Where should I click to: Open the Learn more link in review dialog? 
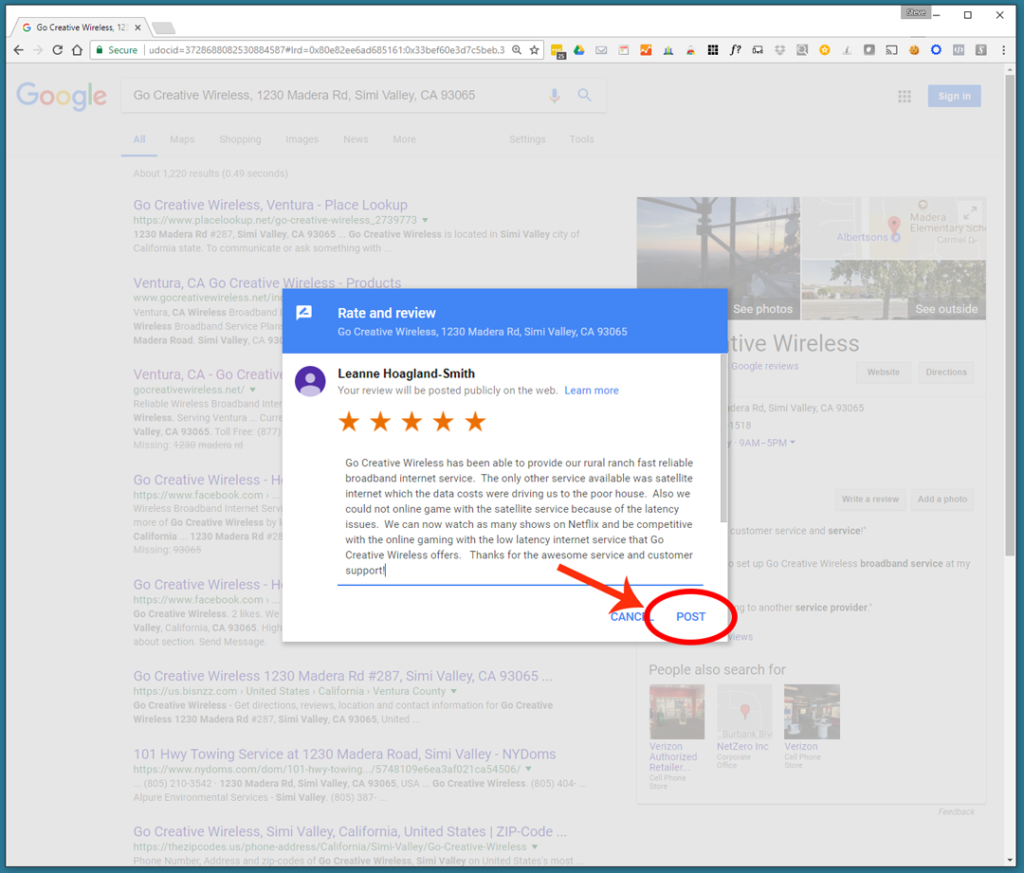point(591,391)
